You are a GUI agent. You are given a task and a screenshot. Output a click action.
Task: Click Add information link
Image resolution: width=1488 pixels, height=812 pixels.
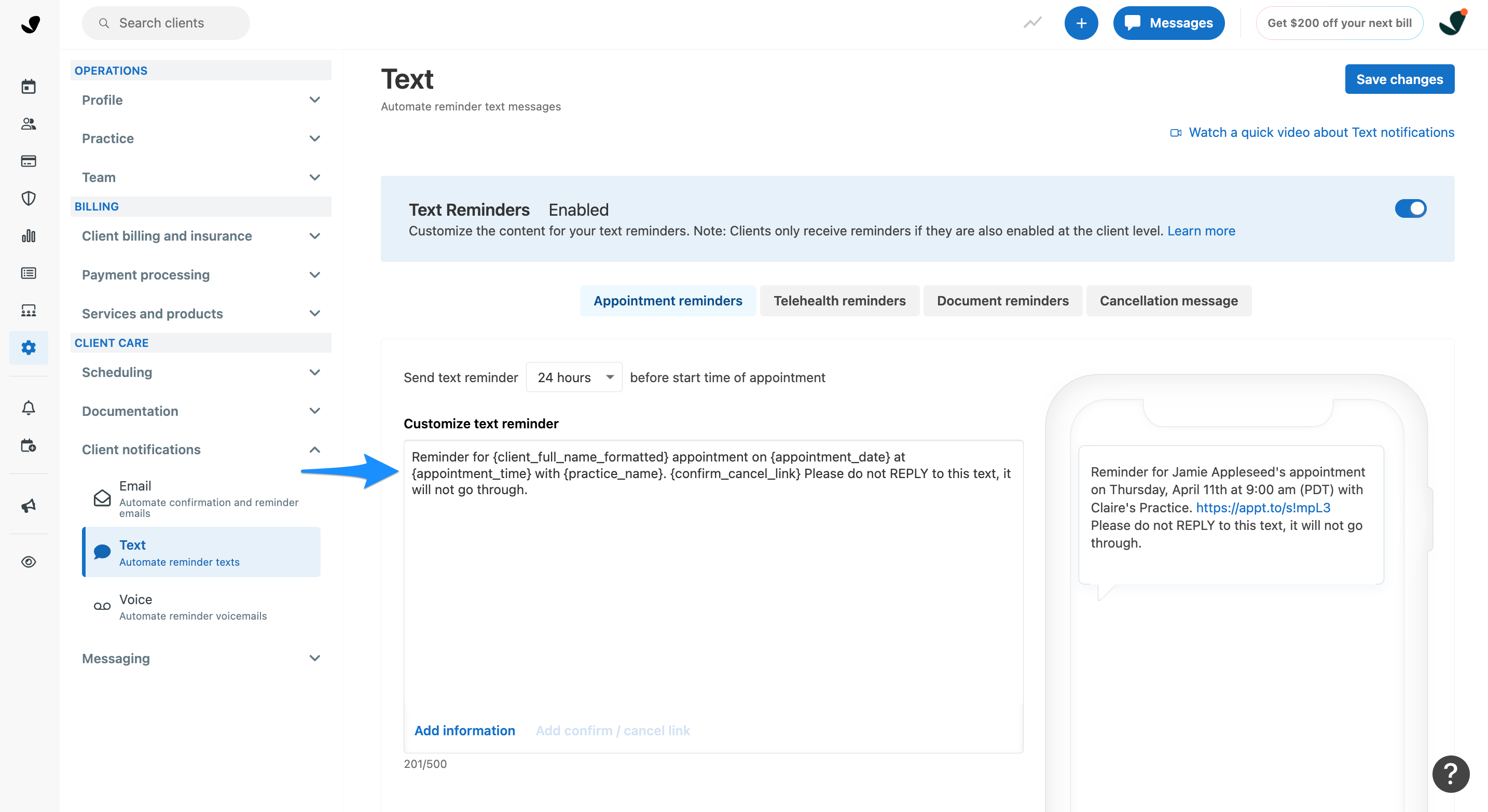(464, 731)
